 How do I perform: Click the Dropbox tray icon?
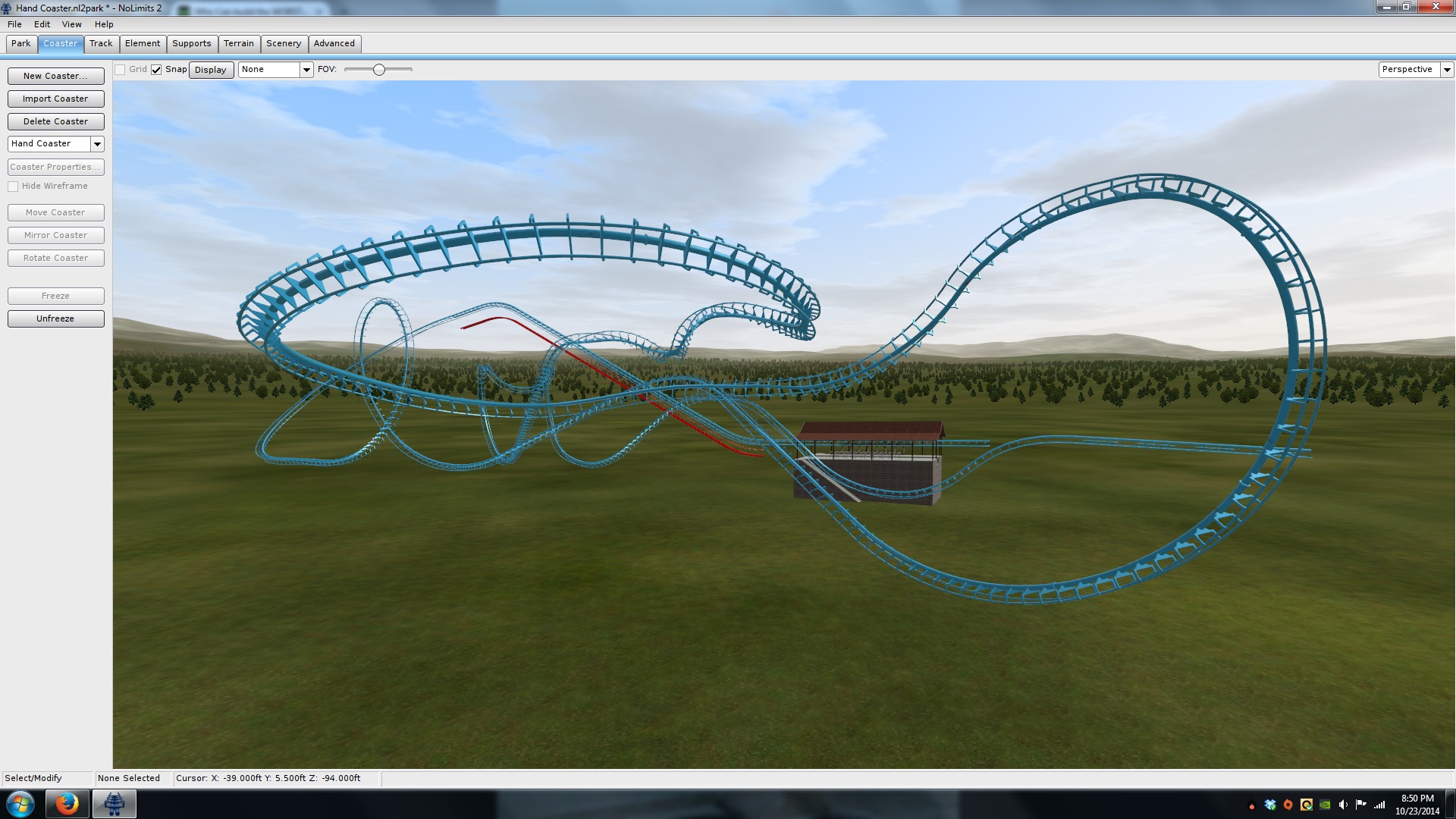click(1270, 805)
